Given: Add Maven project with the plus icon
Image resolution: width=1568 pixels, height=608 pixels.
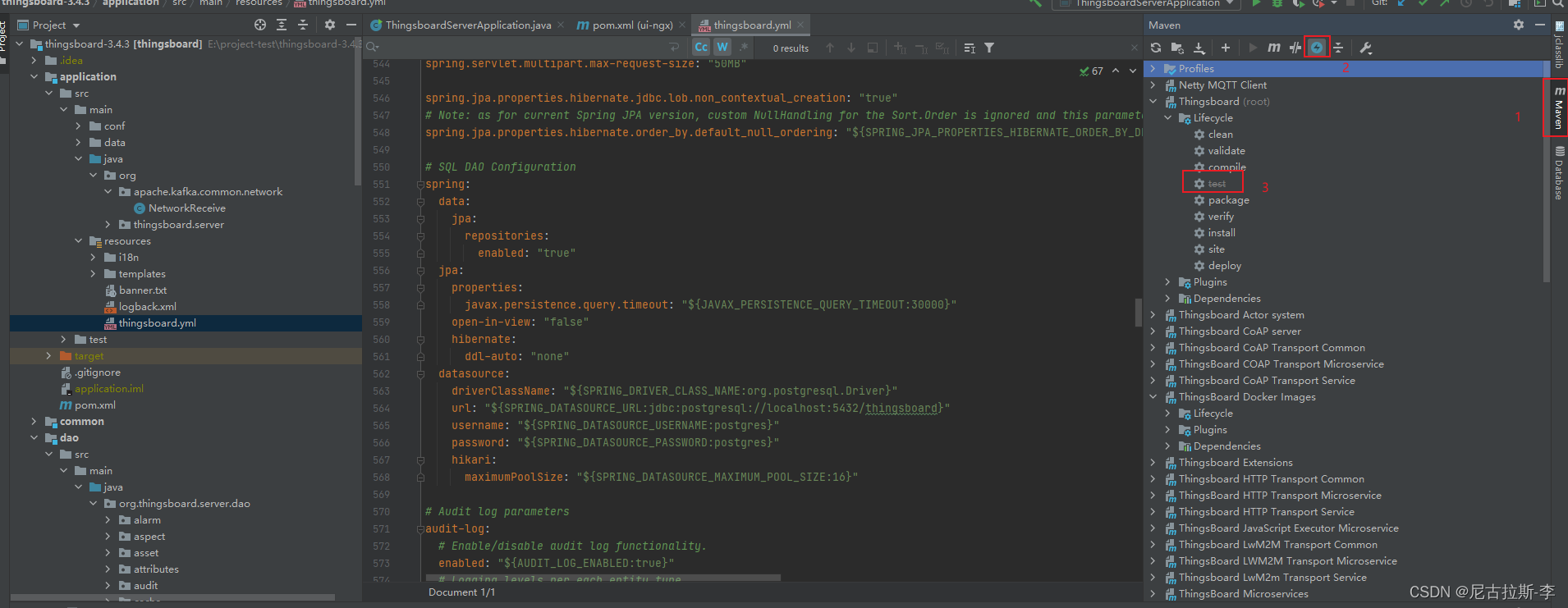Looking at the screenshot, I should coord(1225,48).
